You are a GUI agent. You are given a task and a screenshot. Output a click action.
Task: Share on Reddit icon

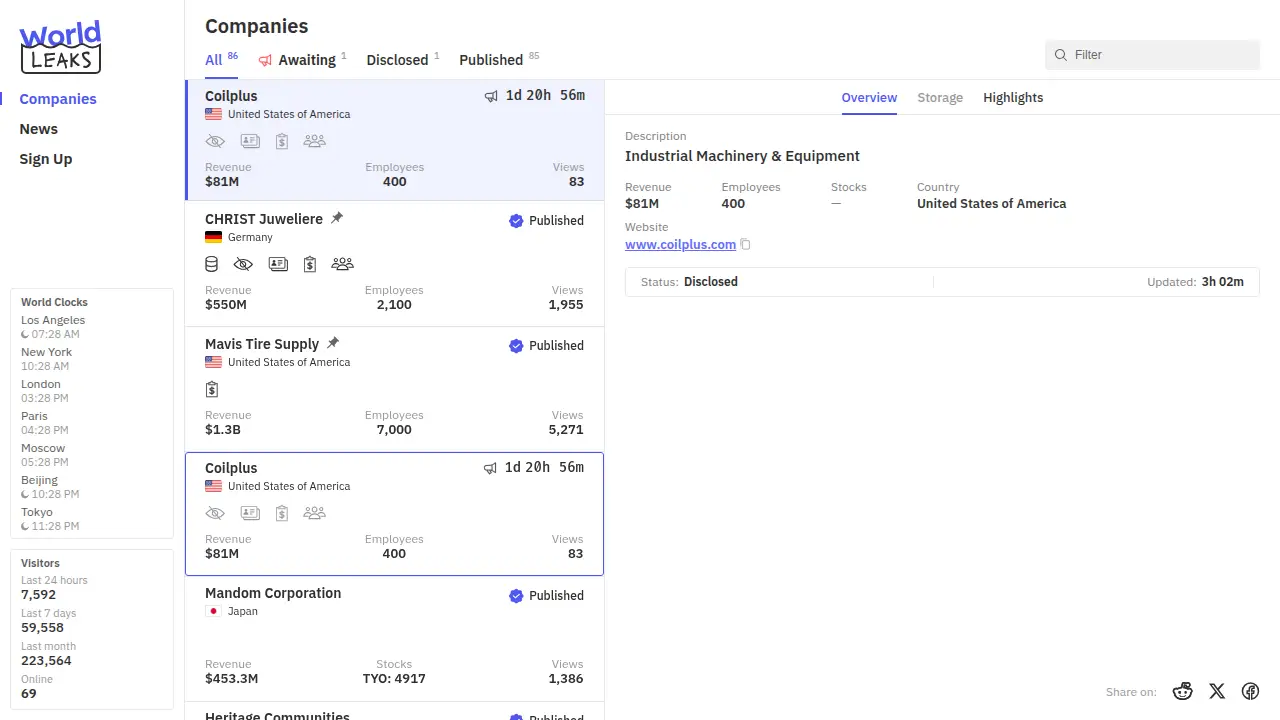pos(1183,691)
